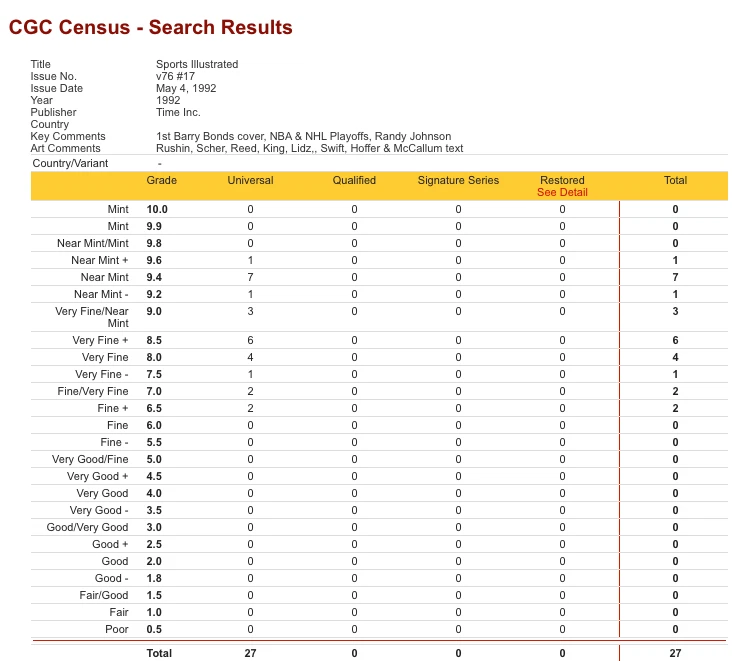Viewport: 732px width, 661px height.
Task: Click the Total label in the bottom row
Action: click(x=159, y=653)
